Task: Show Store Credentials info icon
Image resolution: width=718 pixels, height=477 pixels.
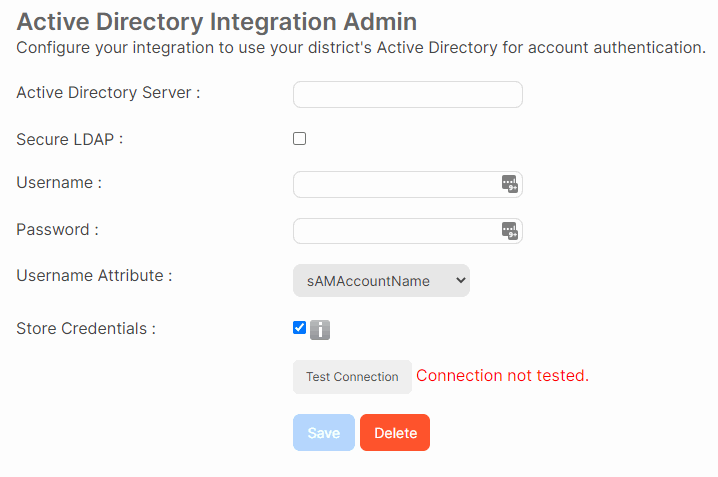Action: point(320,330)
